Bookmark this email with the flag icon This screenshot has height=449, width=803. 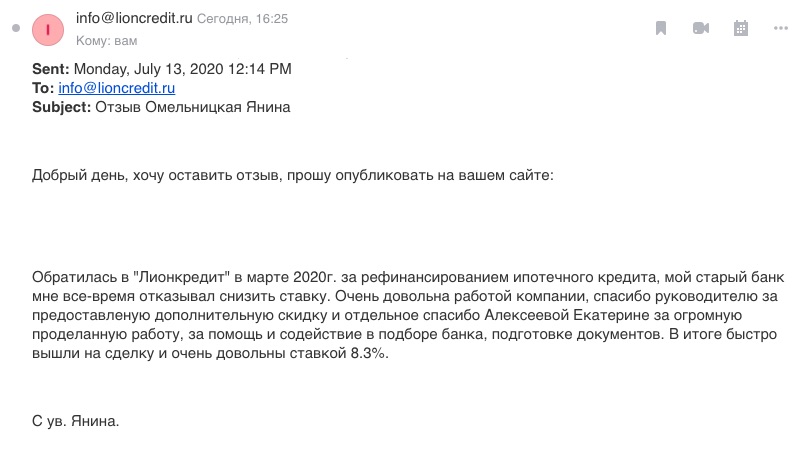pyautogui.click(x=661, y=28)
